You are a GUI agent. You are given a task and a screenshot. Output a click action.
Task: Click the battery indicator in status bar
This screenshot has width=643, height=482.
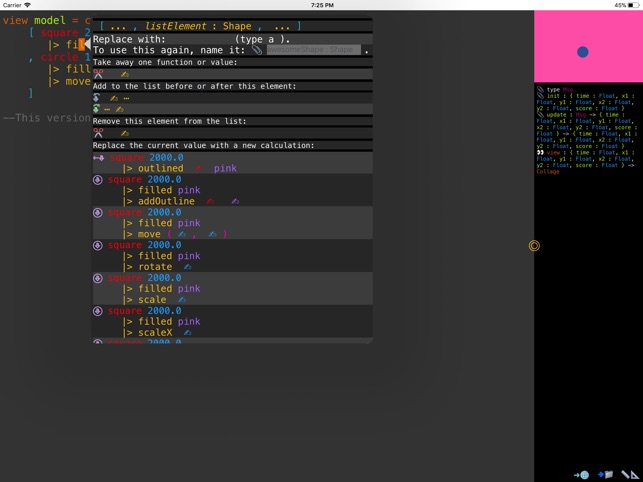click(x=633, y=5)
